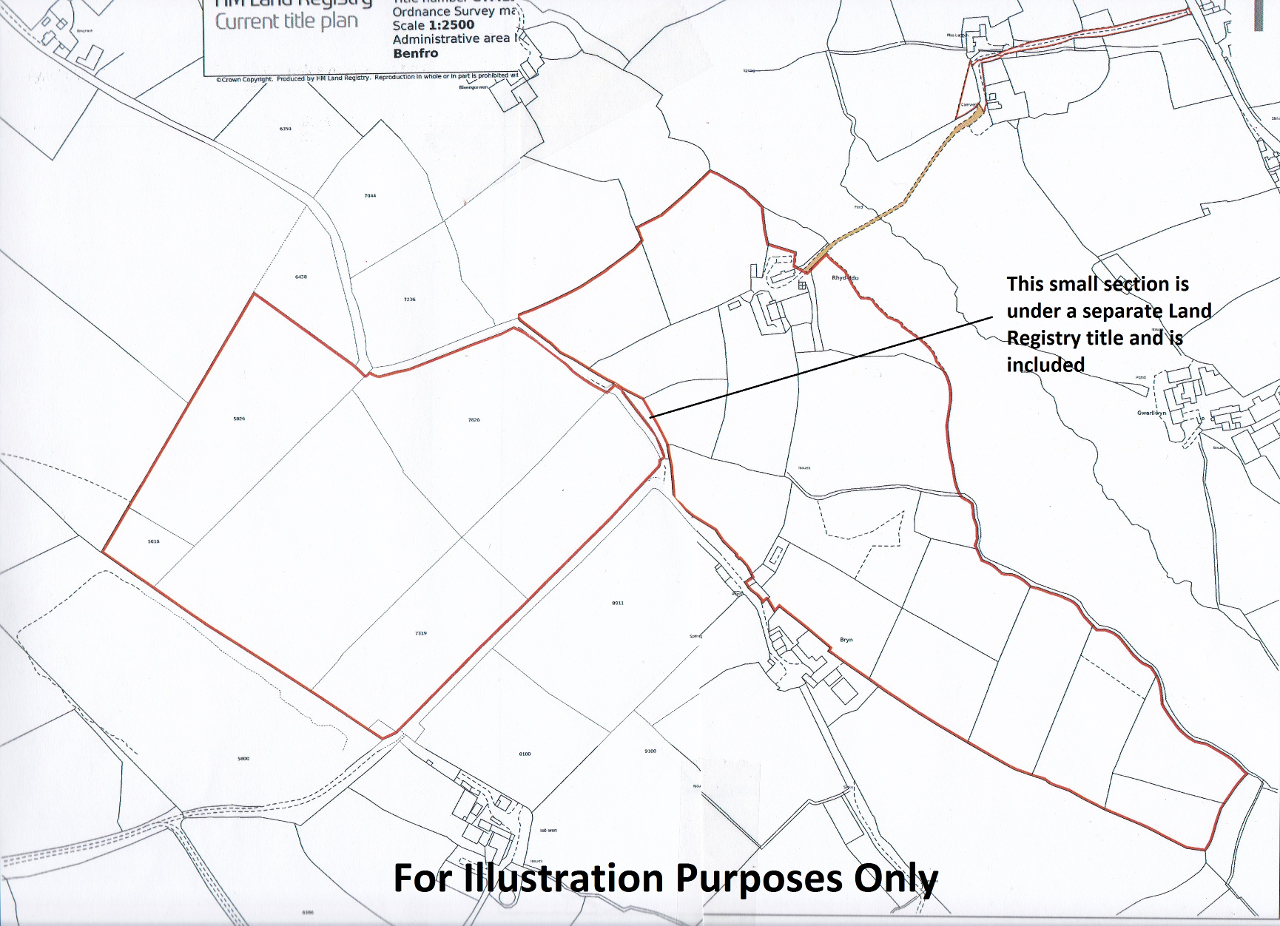Screen dimensions: 1280x926
Task: Select field parcel number 5800
Action: tap(243, 759)
